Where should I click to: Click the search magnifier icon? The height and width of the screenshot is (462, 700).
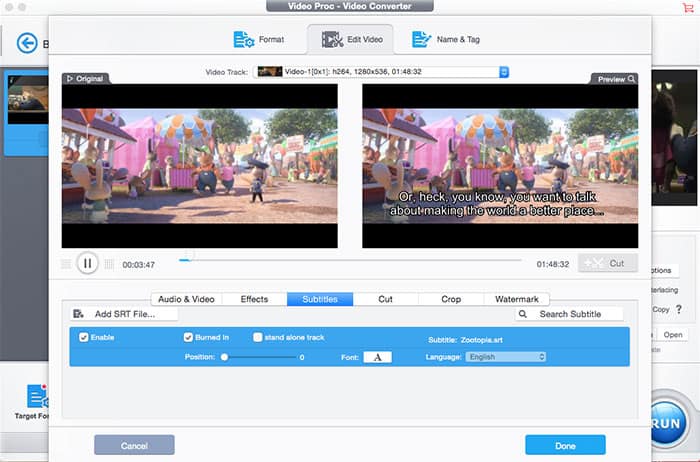(523, 314)
